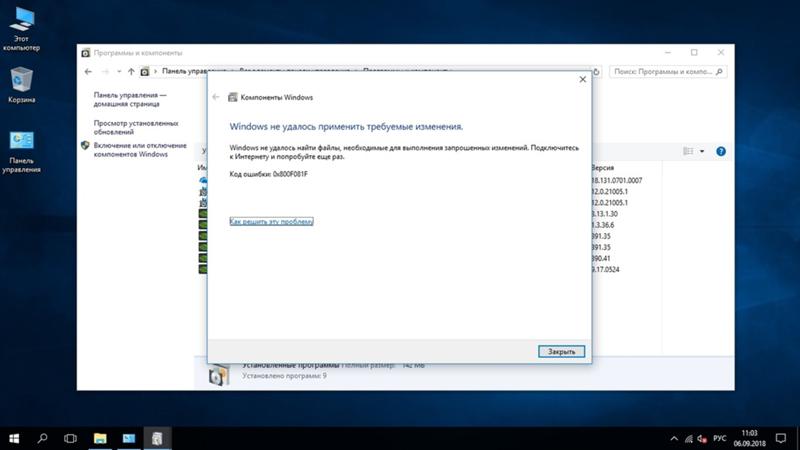Screen dimensions: 800x450
Task: Click the back arrow in Windows Components dialog
Action: tap(216, 97)
